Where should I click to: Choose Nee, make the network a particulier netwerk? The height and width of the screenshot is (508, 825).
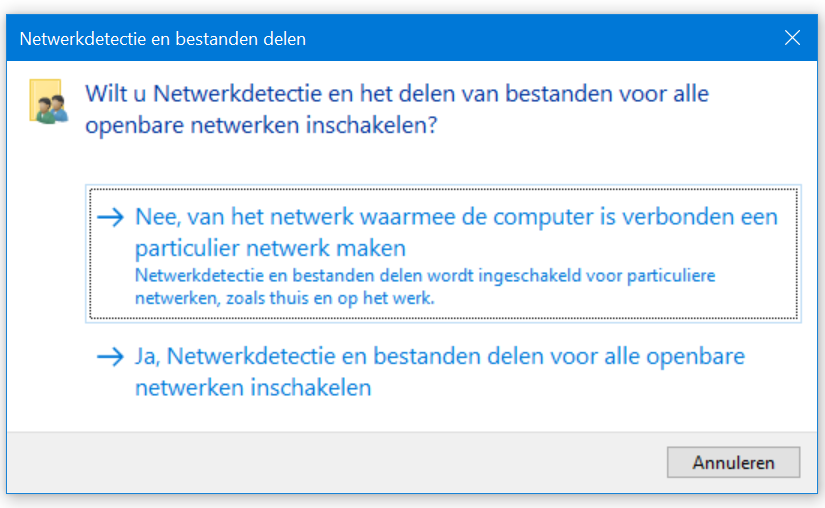443,253
